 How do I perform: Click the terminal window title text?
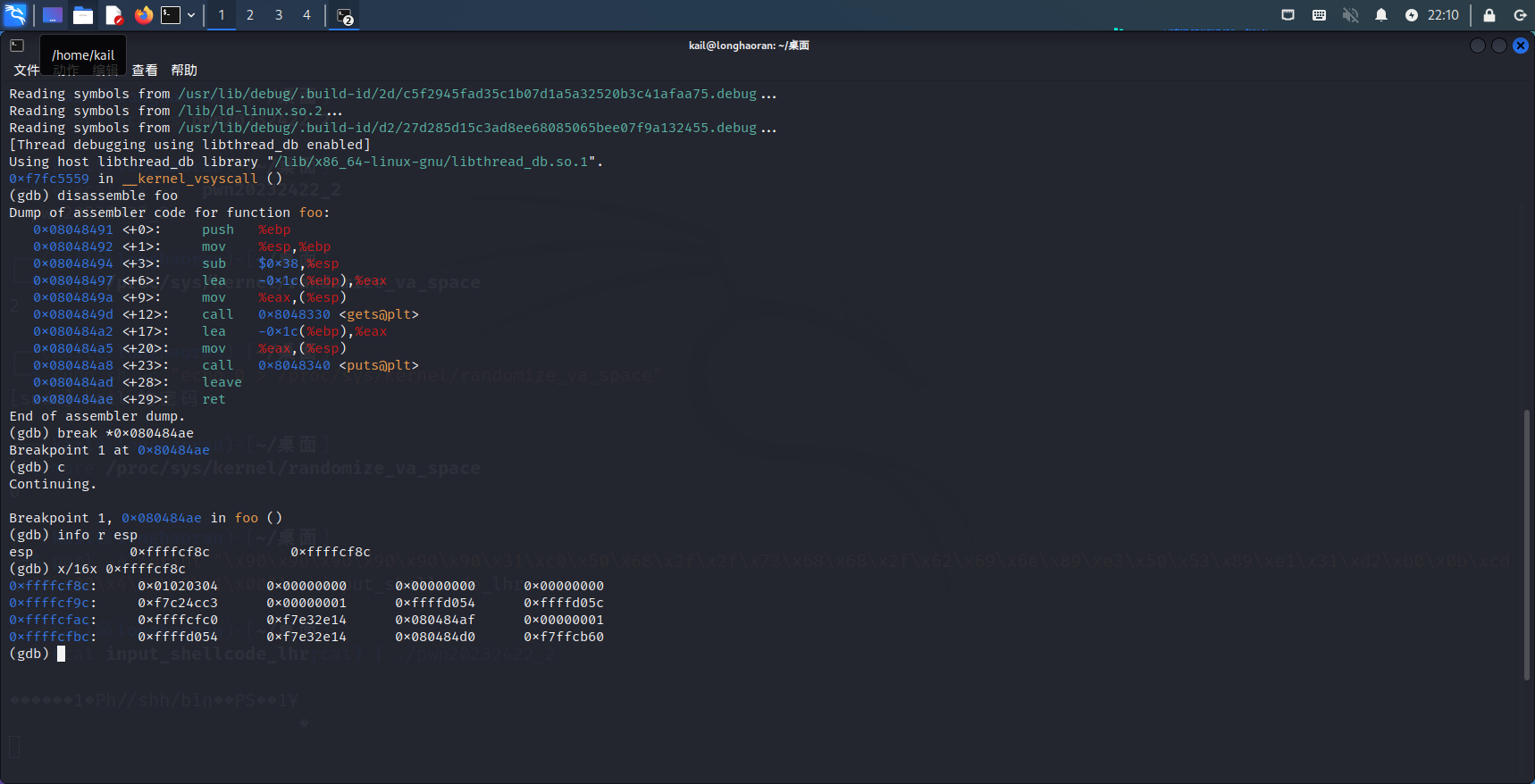[749, 46]
